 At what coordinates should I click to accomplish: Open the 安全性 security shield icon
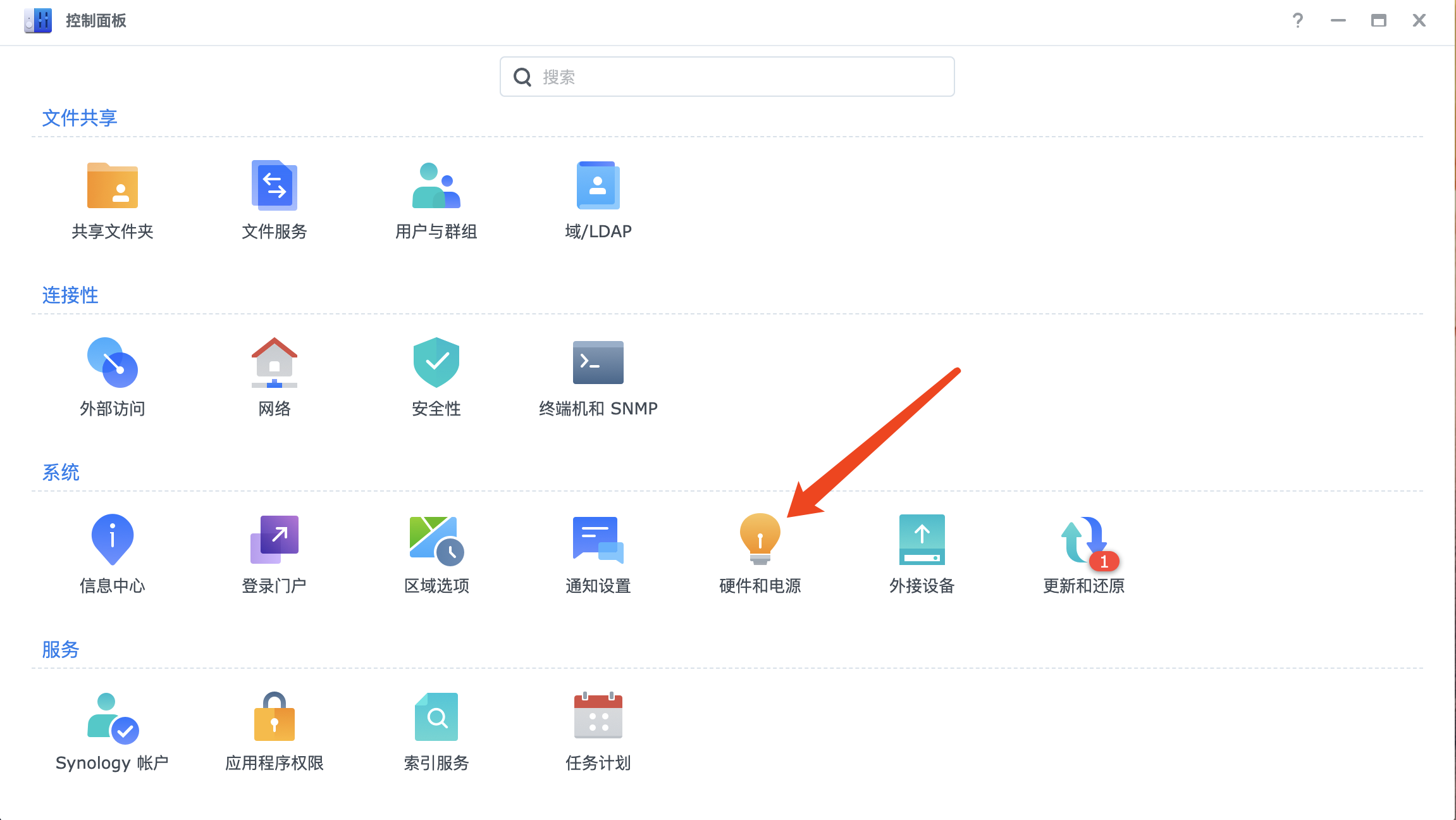point(436,363)
